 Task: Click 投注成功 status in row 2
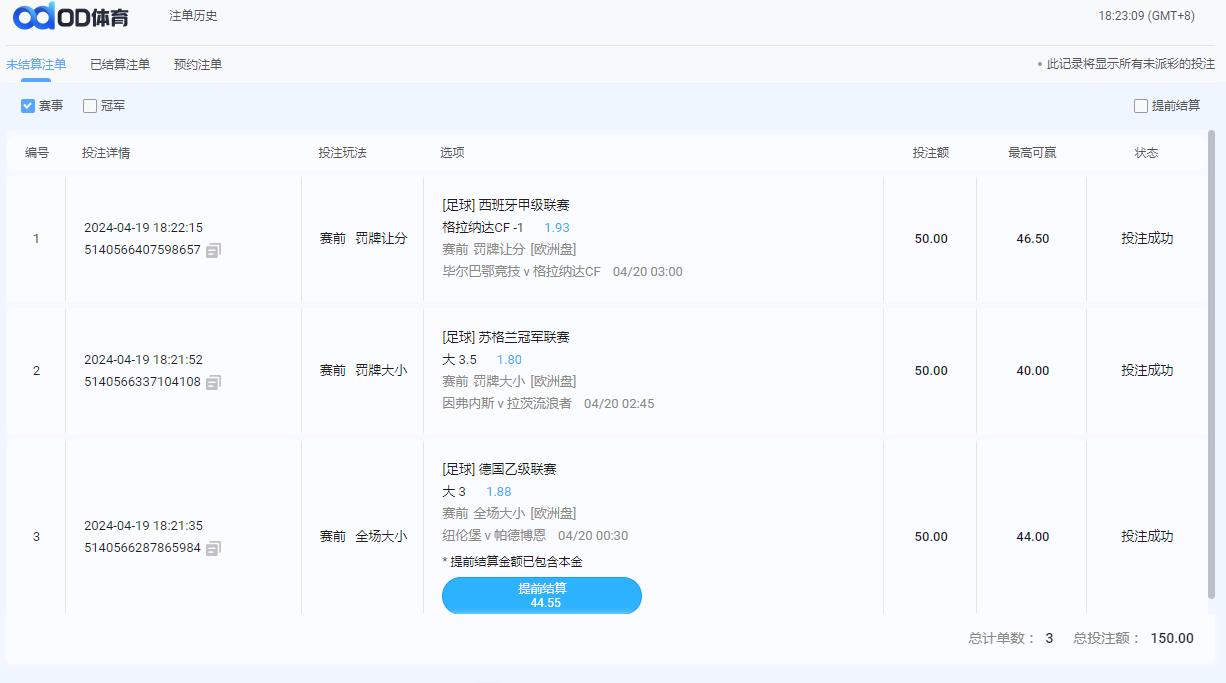click(x=1147, y=371)
